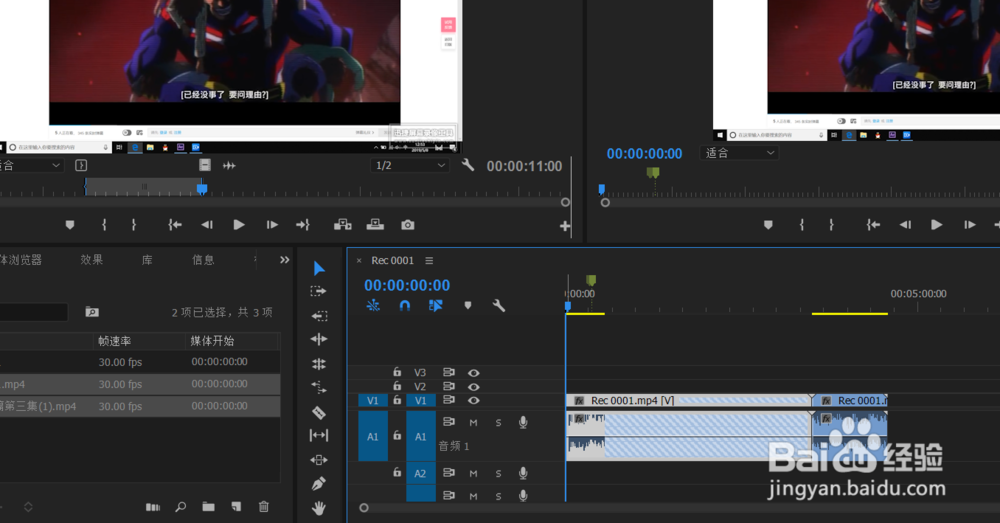Switch to 效果 tab

pos(91,260)
